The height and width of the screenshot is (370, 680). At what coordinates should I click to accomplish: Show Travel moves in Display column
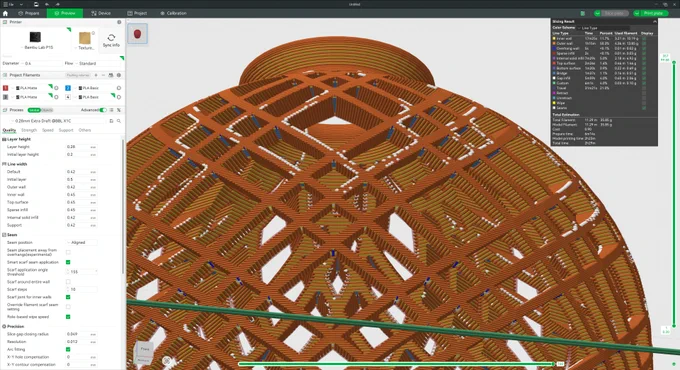(644, 88)
